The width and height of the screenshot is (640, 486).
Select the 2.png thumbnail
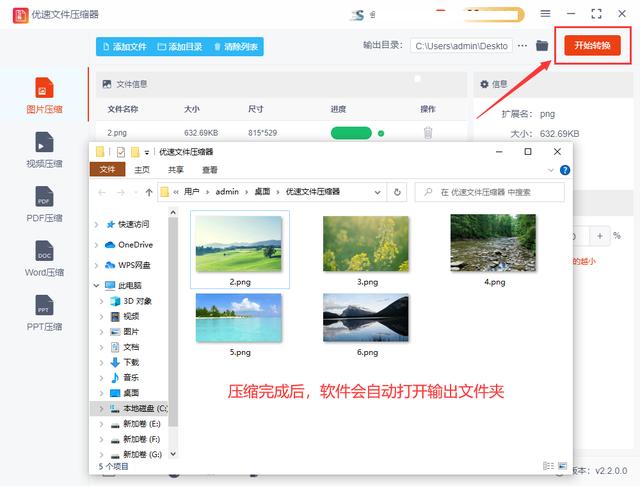pyautogui.click(x=239, y=249)
